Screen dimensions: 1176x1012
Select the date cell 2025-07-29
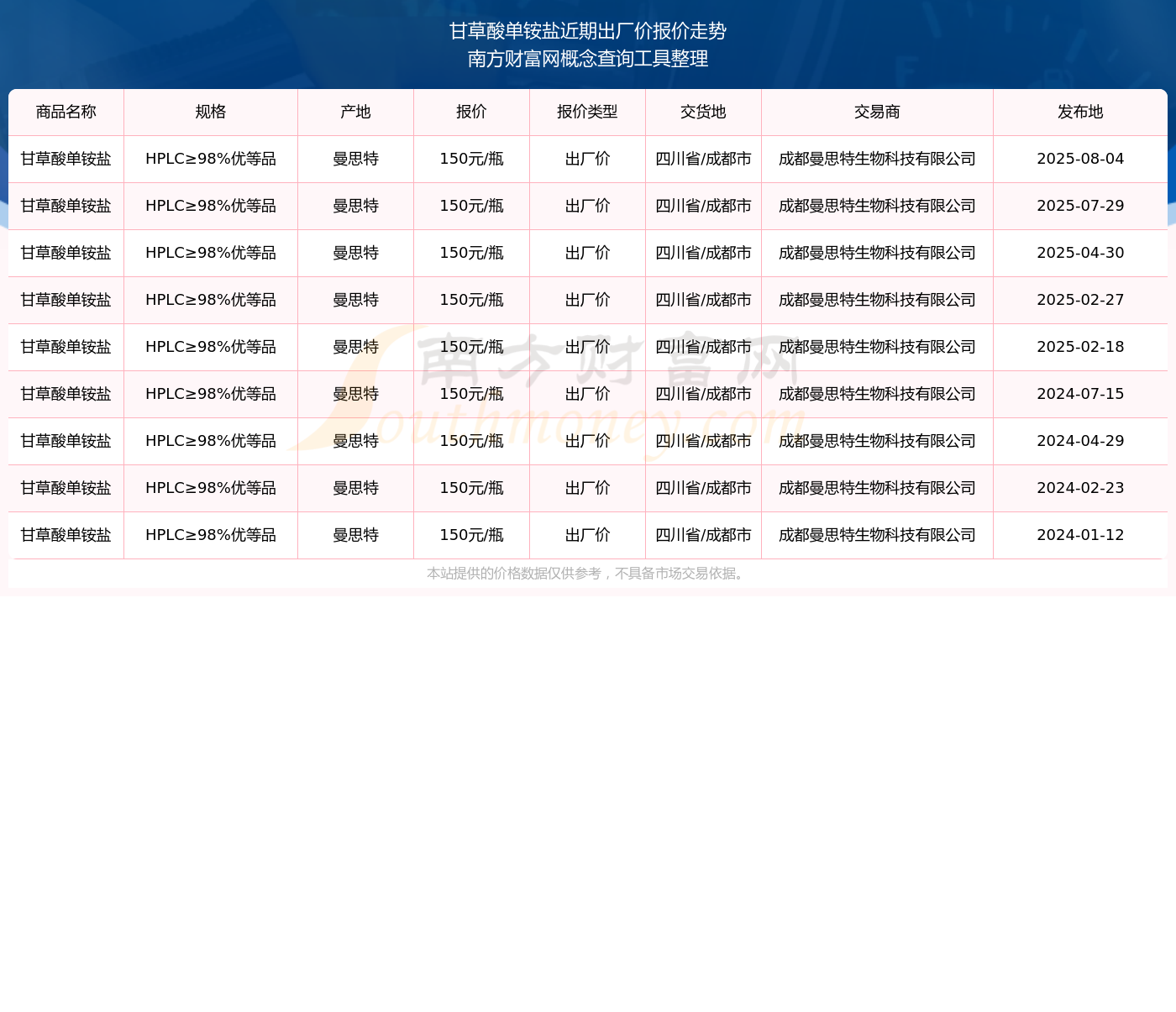click(1080, 206)
